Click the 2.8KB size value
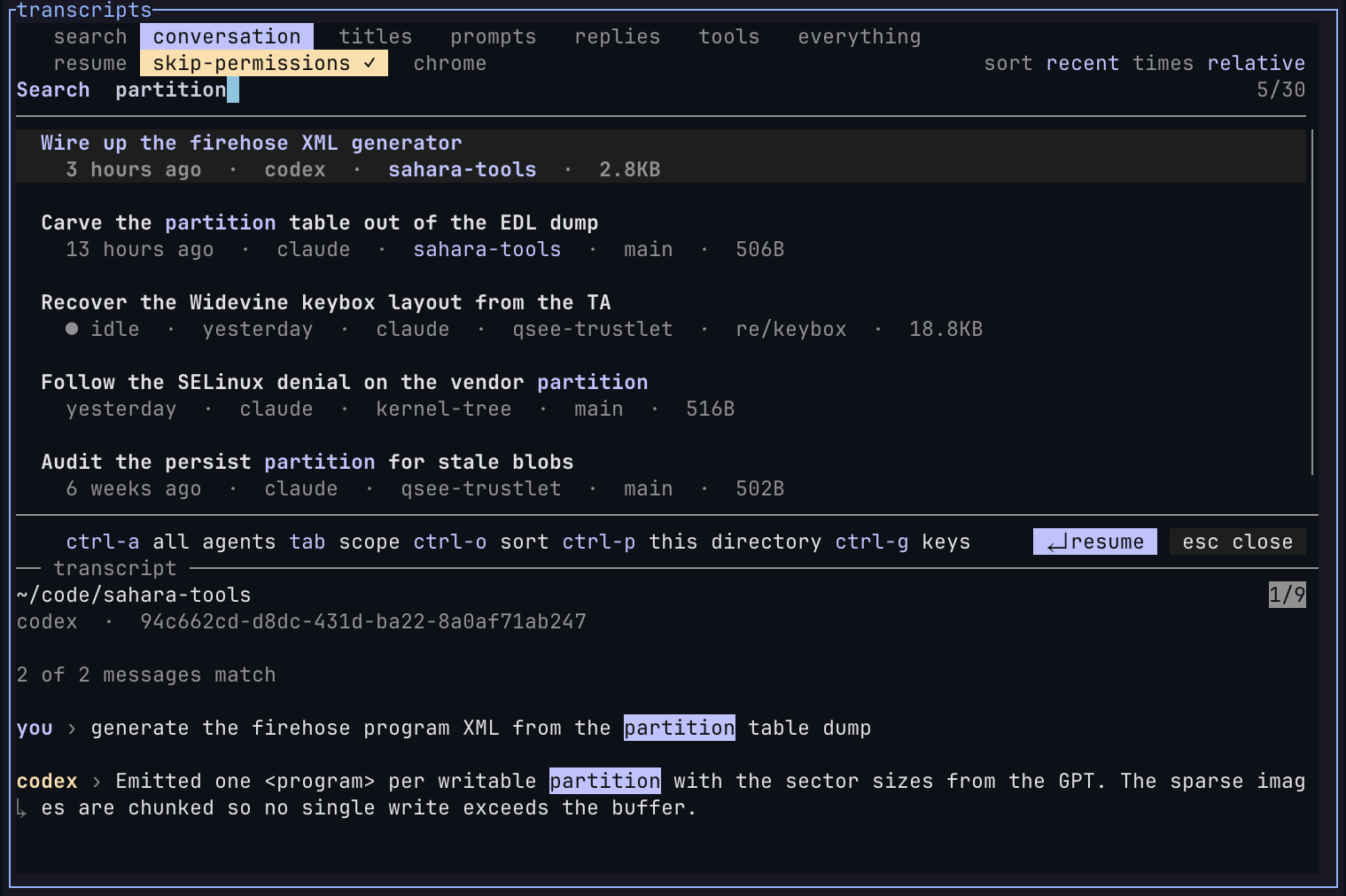Image resolution: width=1346 pixels, height=896 pixels. (x=630, y=169)
